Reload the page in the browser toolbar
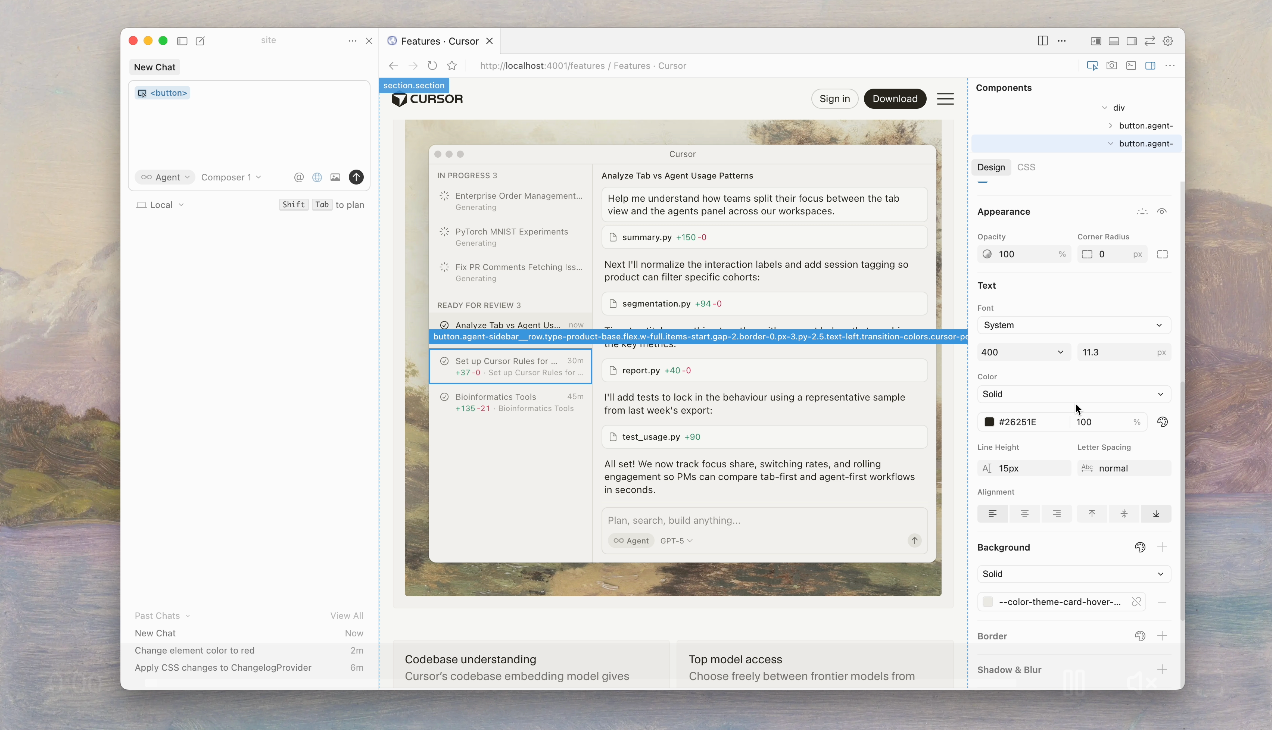 (432, 66)
